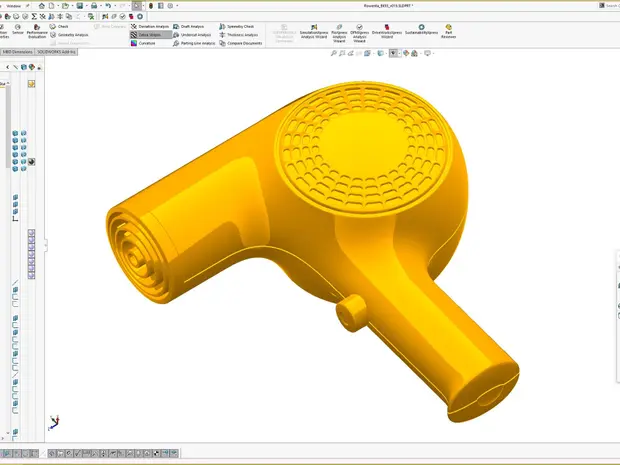Launch DriveWorksXpress Wizard

point(387,31)
